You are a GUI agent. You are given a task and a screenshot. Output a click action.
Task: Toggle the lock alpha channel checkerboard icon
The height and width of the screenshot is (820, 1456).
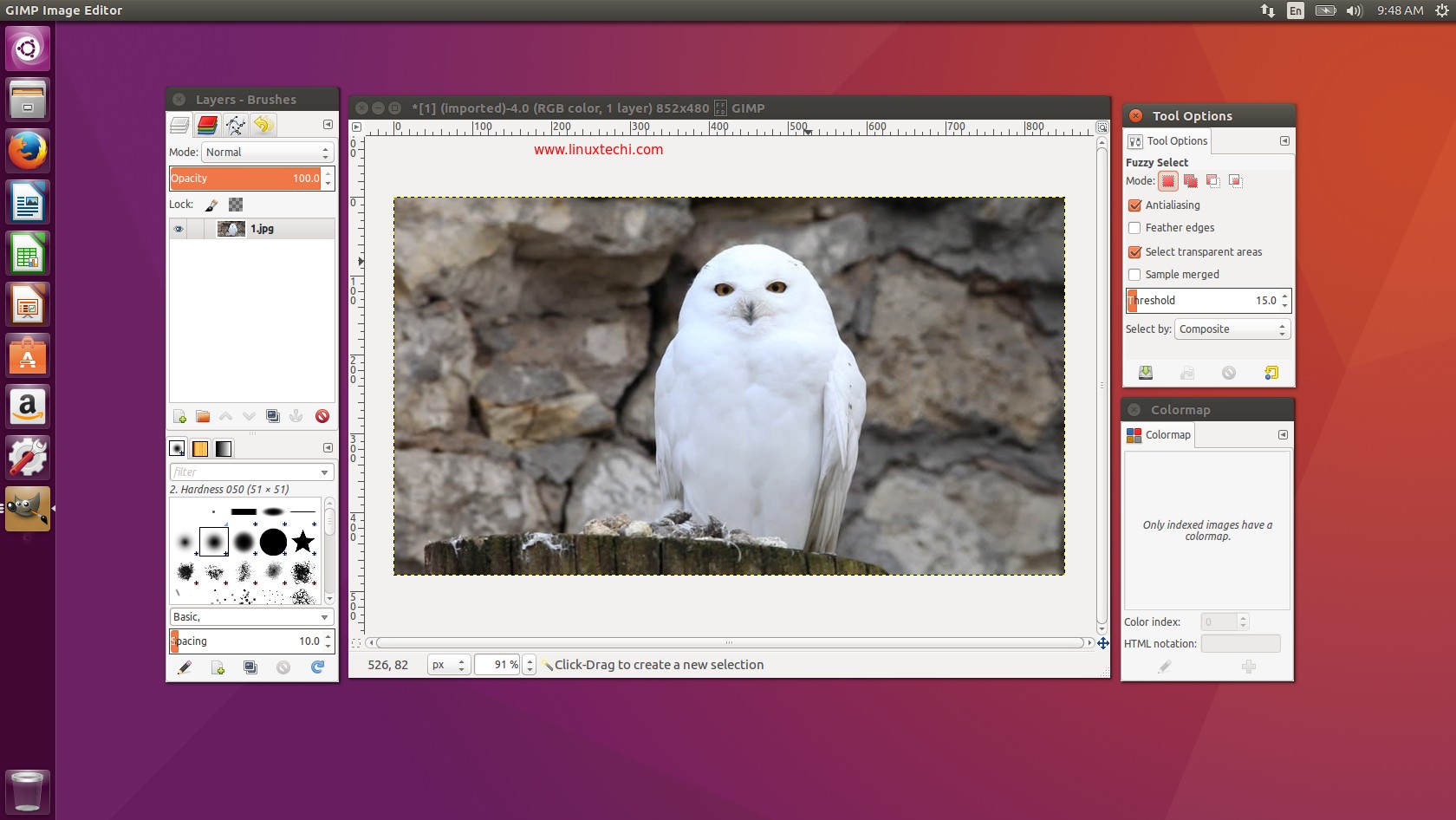pos(236,205)
